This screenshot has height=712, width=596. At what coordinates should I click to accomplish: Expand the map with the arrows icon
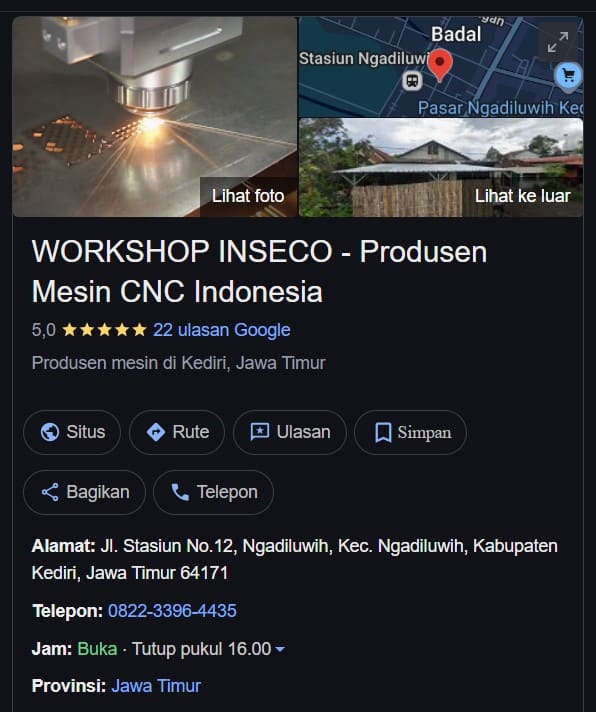557,42
